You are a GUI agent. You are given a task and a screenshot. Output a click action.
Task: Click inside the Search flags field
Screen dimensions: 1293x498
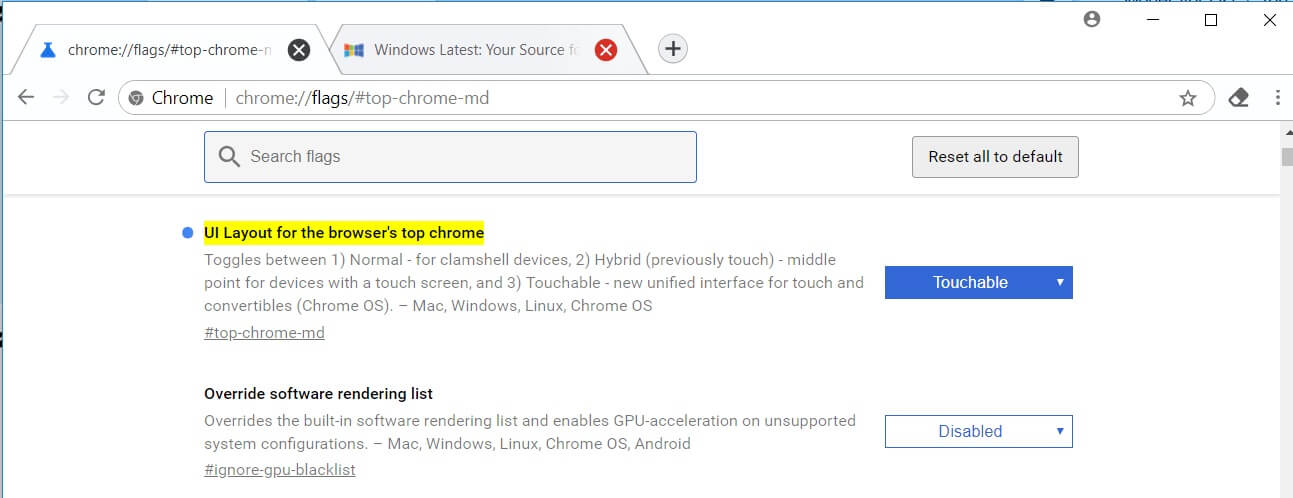tap(450, 157)
